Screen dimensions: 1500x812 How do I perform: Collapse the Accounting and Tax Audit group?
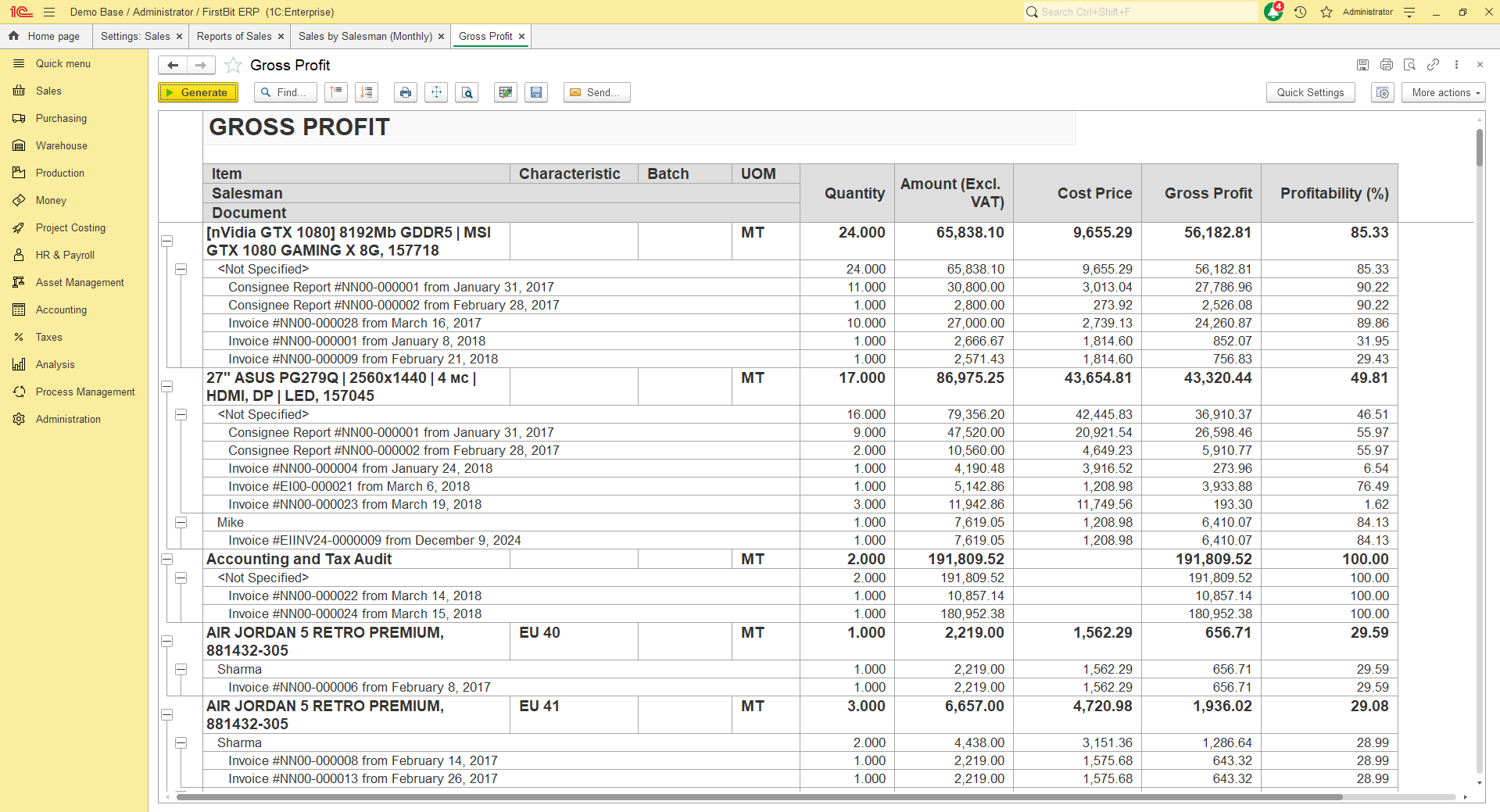tap(166, 560)
